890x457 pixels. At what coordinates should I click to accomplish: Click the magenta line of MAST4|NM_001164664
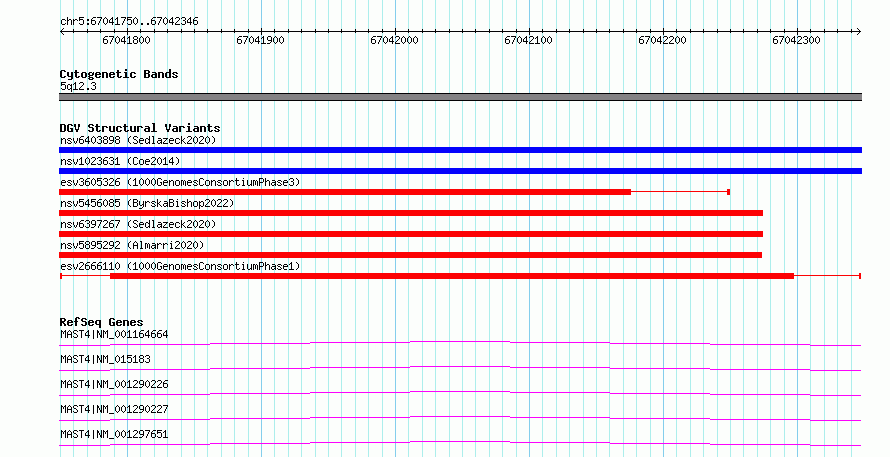click(x=460, y=343)
